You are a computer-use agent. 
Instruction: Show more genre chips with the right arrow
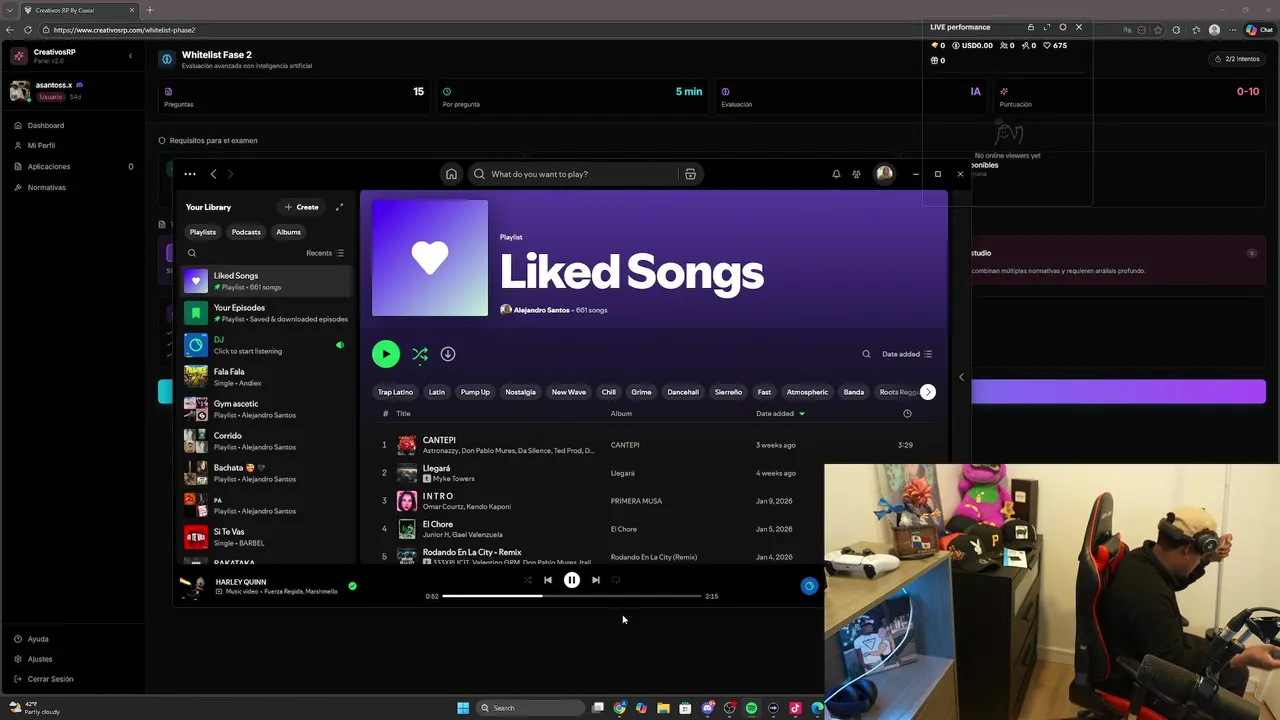click(x=928, y=392)
